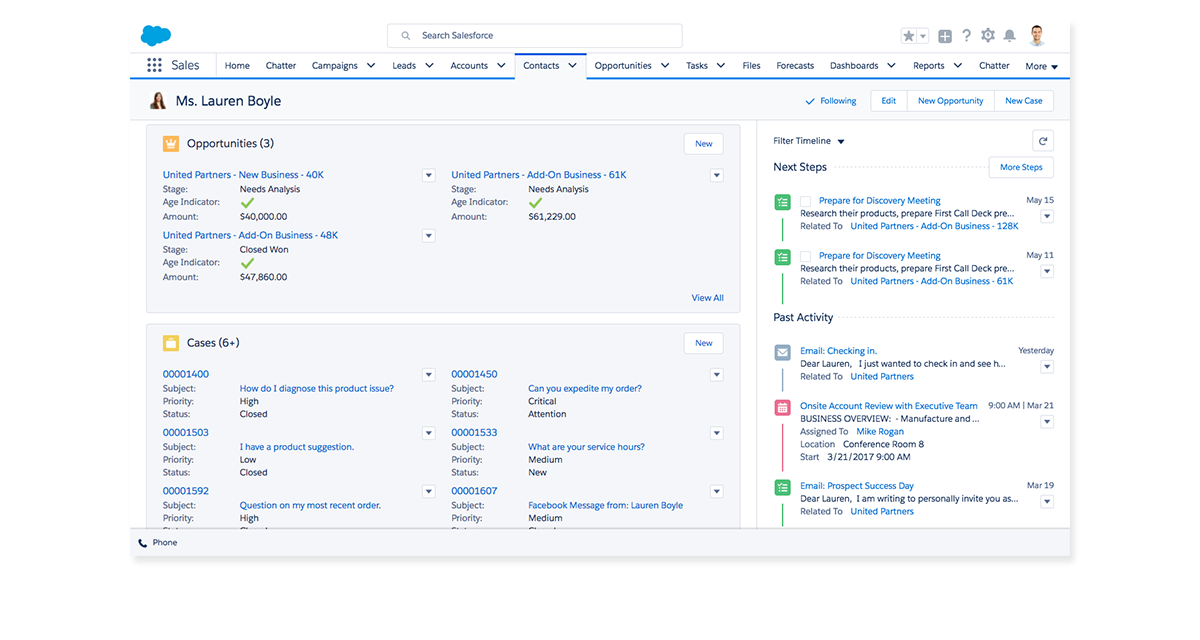Open View All opportunities link
Screen dimensions: 1200x640
coord(707,298)
